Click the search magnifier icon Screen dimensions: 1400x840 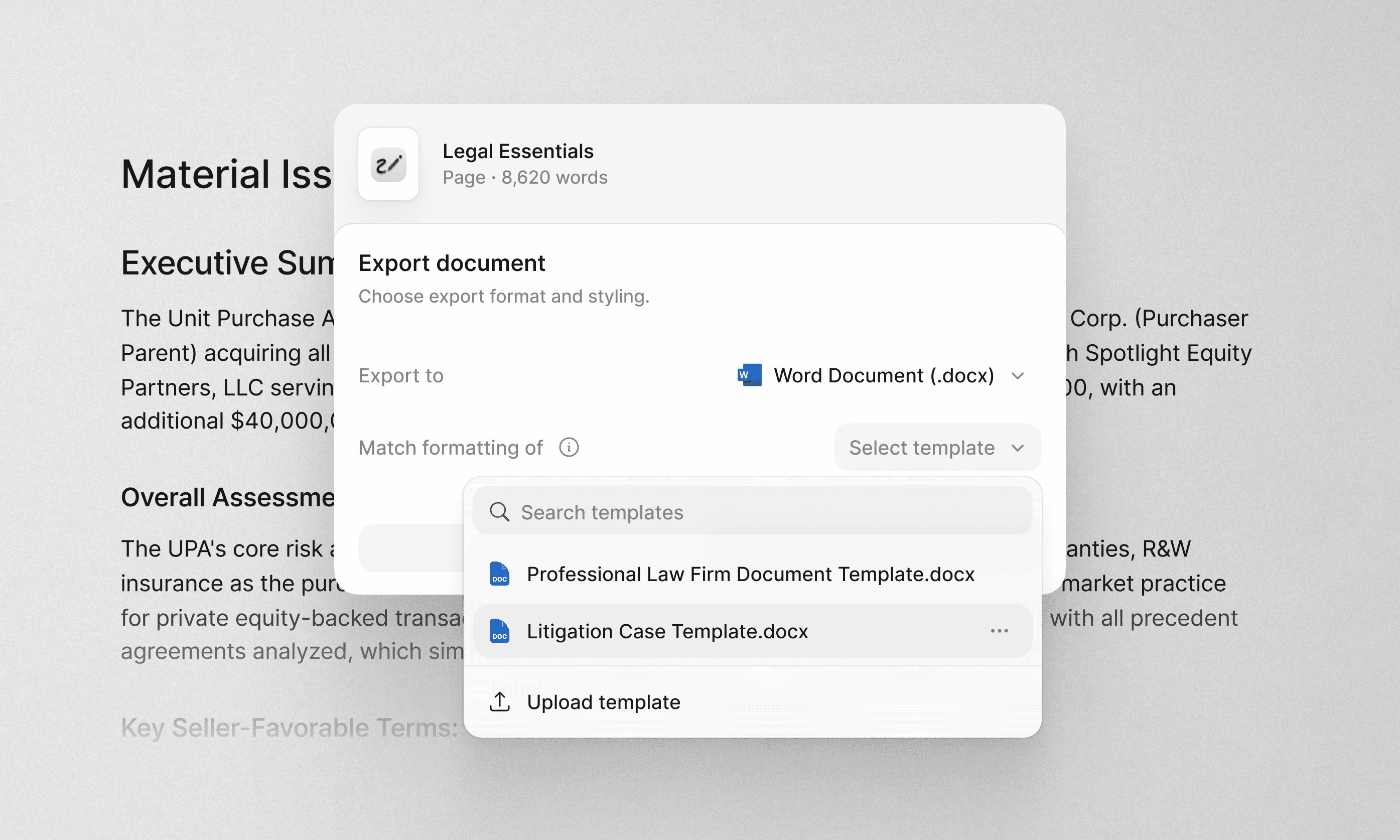click(499, 512)
